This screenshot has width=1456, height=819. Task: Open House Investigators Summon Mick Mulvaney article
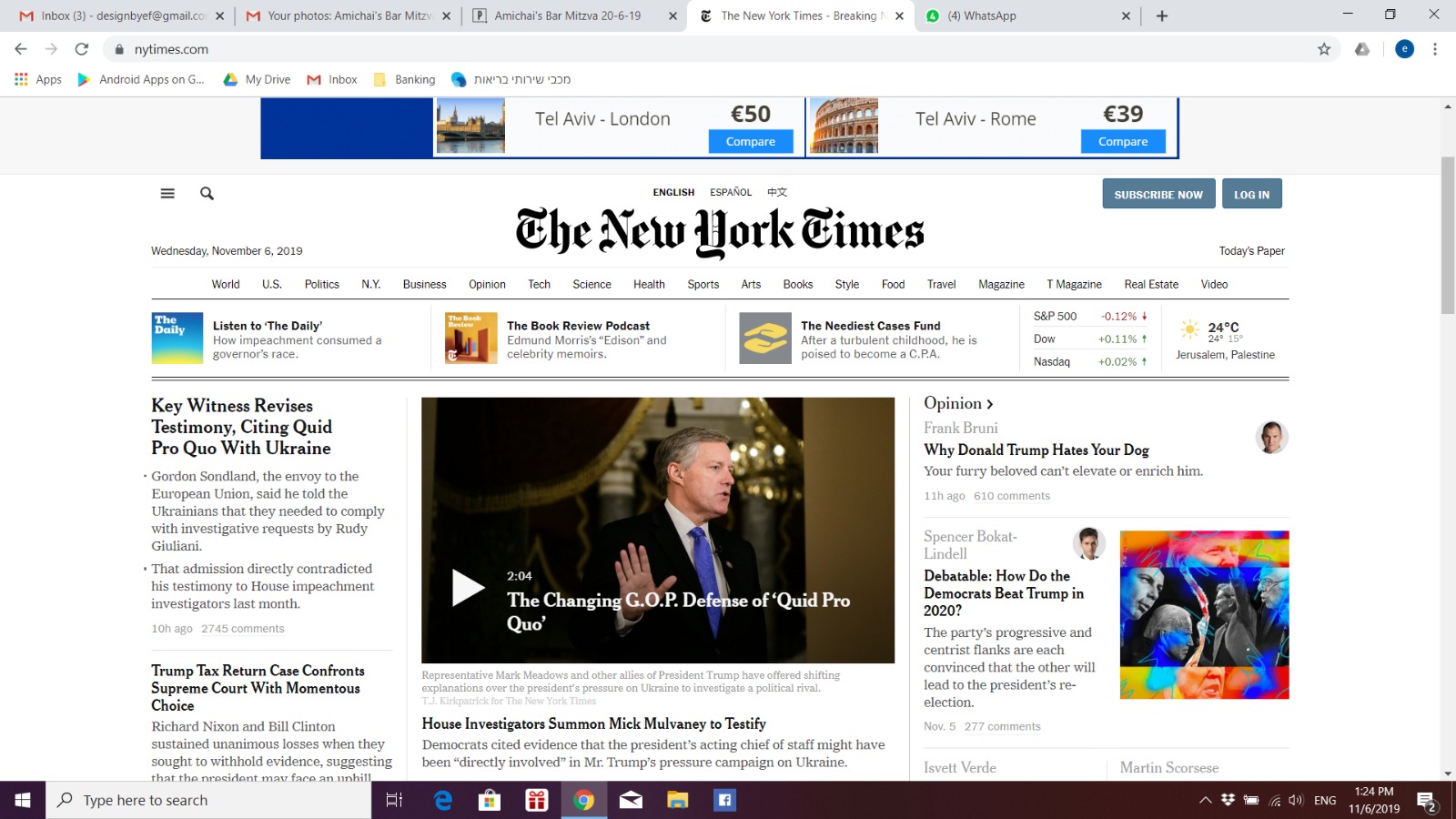point(593,723)
